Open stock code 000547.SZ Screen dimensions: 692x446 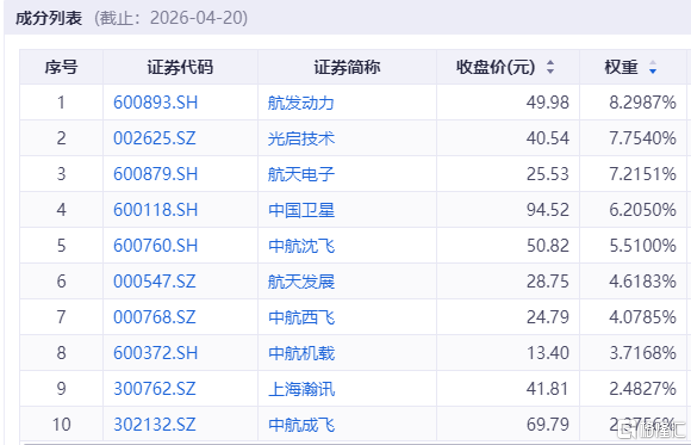tap(154, 281)
